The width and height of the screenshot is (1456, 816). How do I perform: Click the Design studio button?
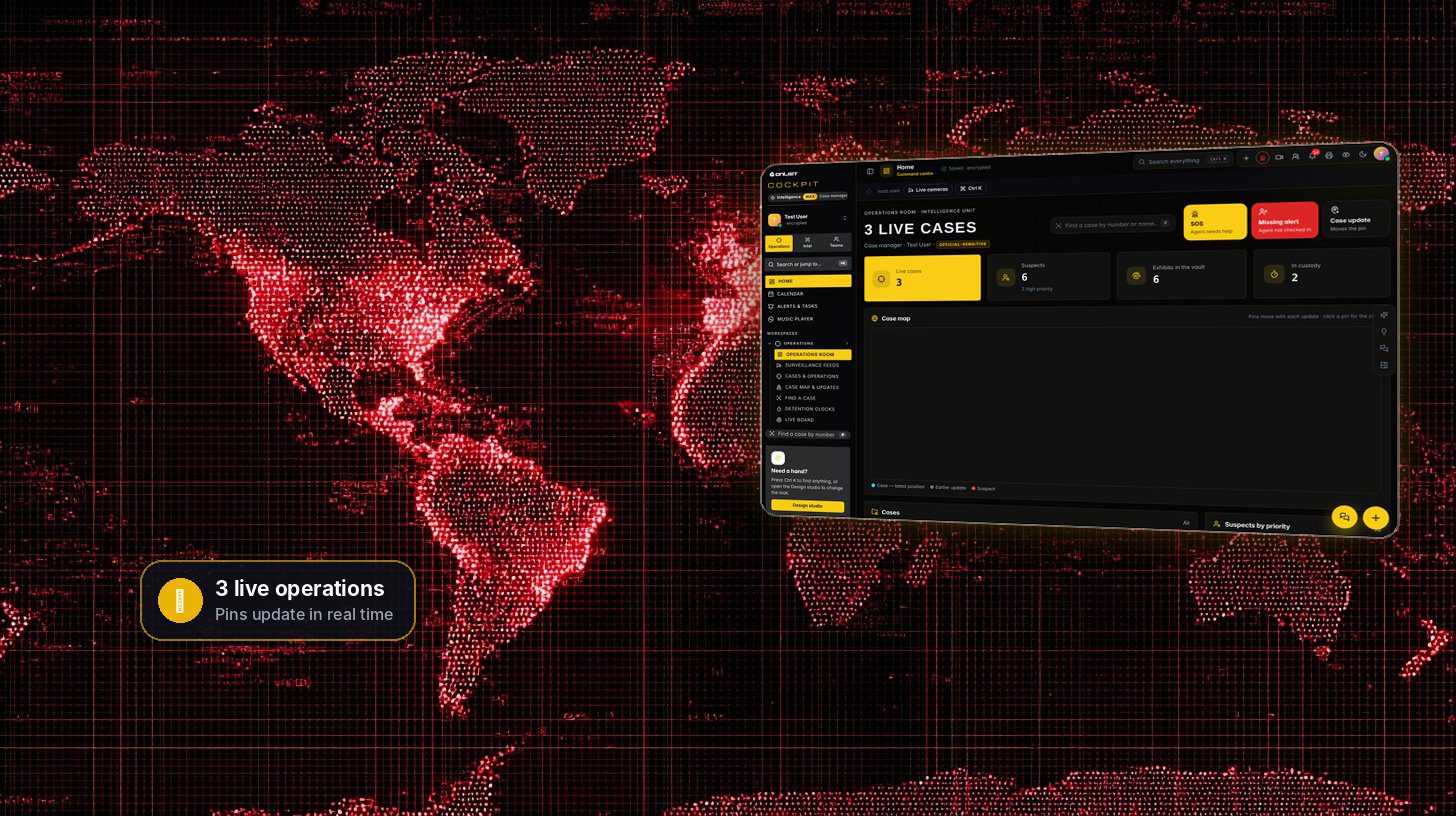coord(807,506)
